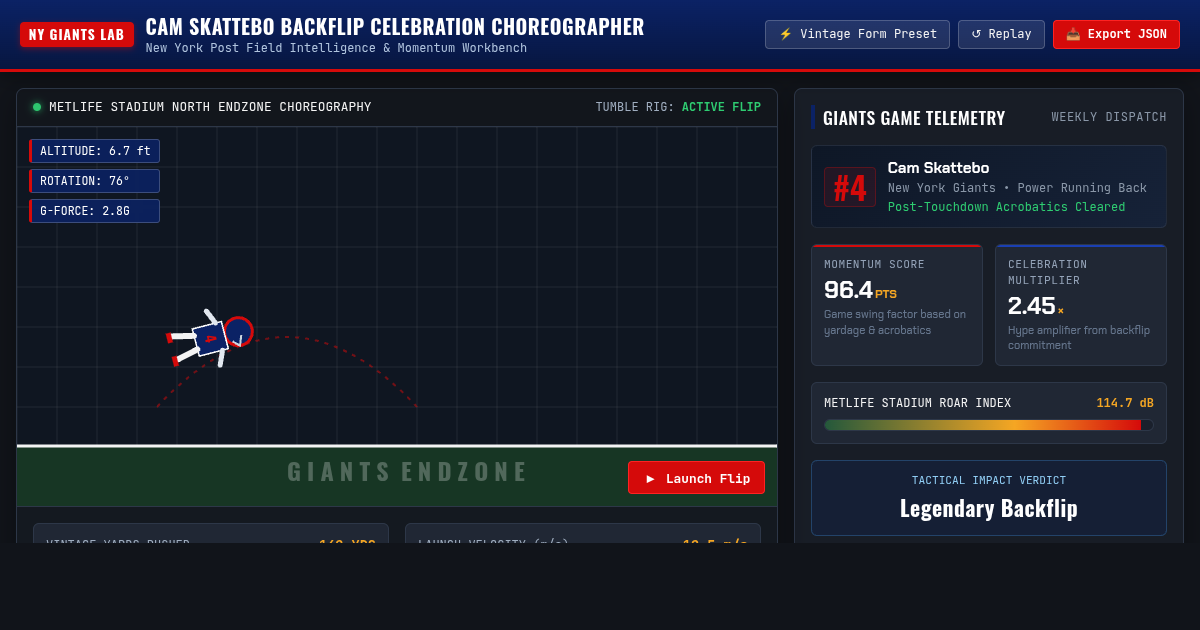Select the G-FORCE: 2.8G readout
This screenshot has height=630, width=1200.
[x=95, y=211]
